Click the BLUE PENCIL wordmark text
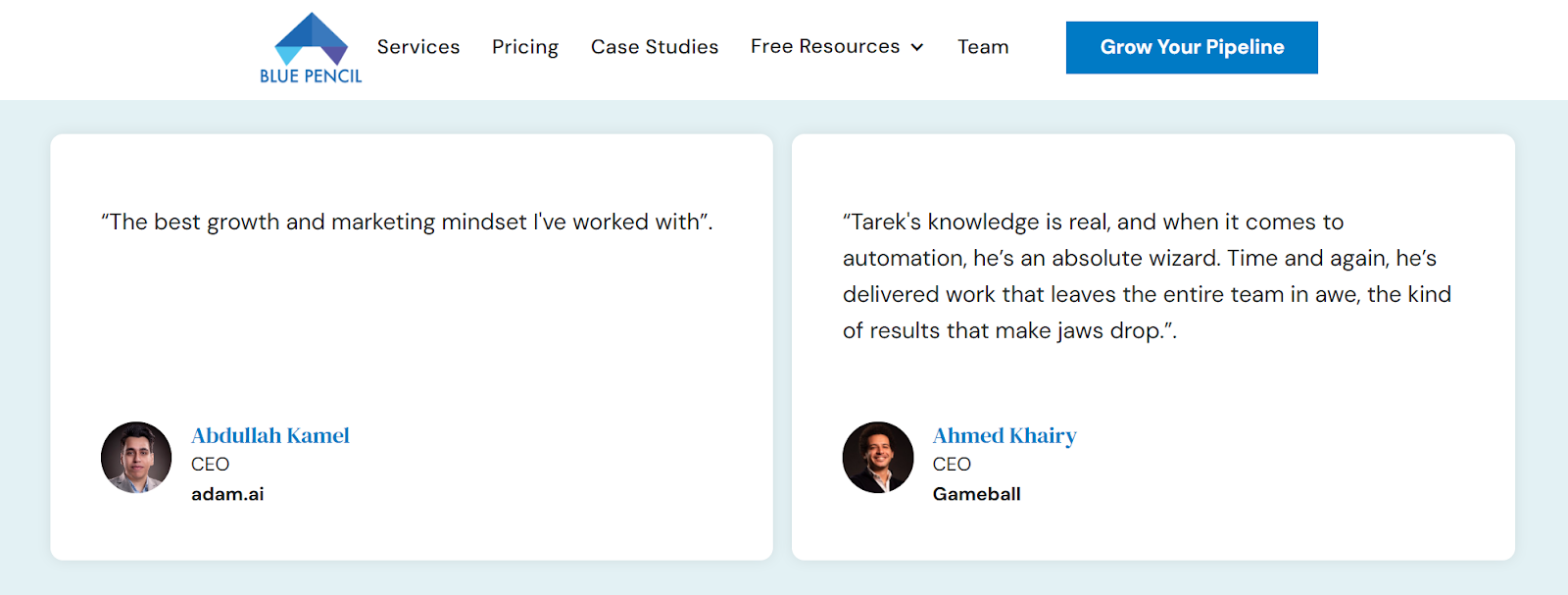 click(311, 76)
